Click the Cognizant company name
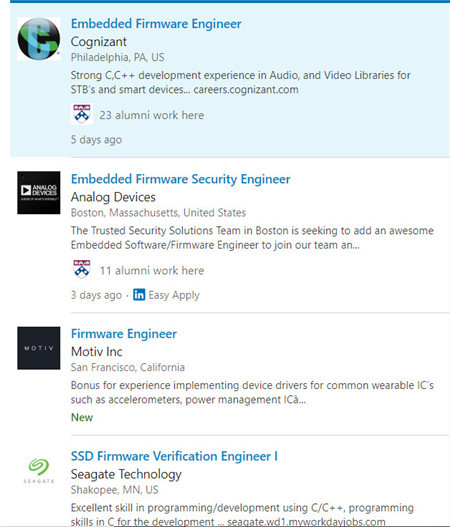 coord(98,42)
